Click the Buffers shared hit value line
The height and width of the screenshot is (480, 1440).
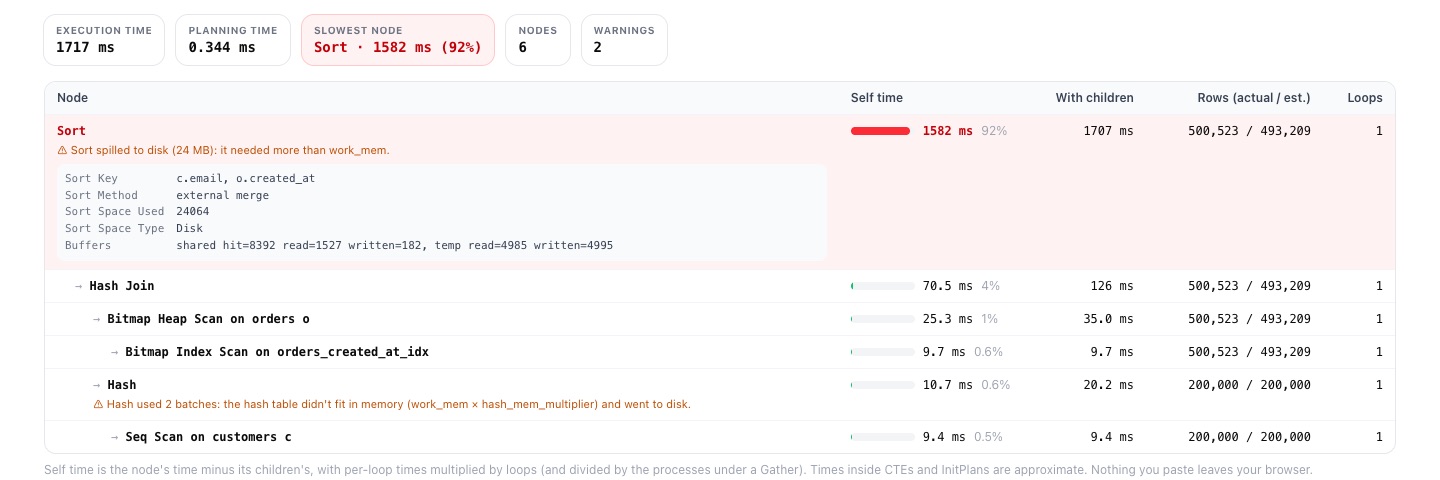click(x=395, y=245)
